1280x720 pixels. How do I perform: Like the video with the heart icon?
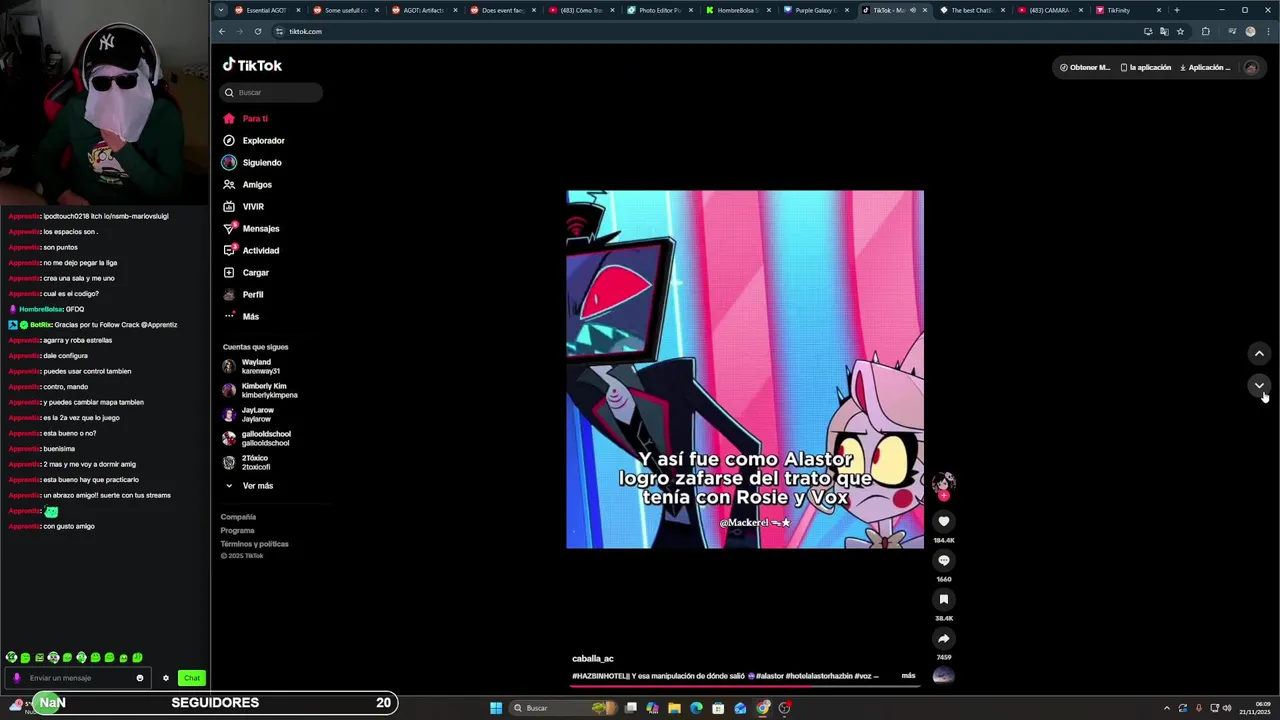(943, 521)
